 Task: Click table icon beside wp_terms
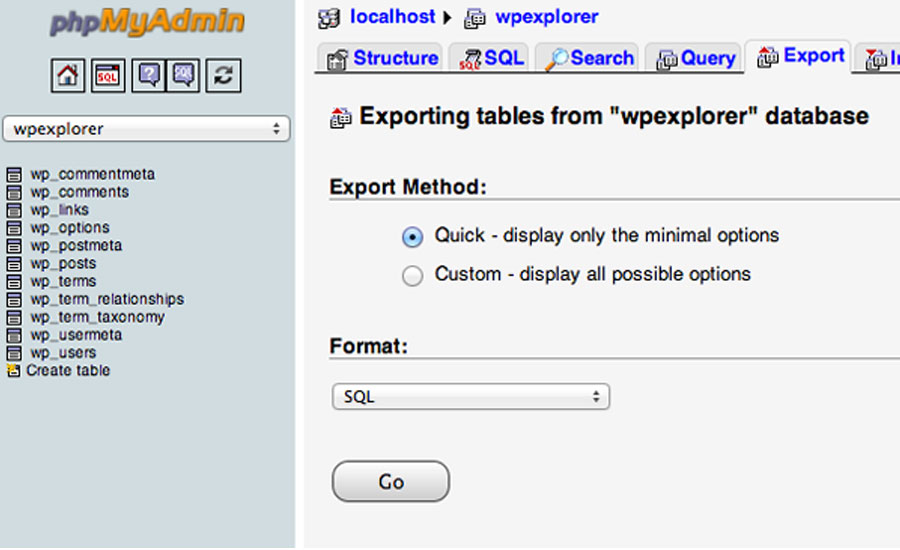pos(14,281)
